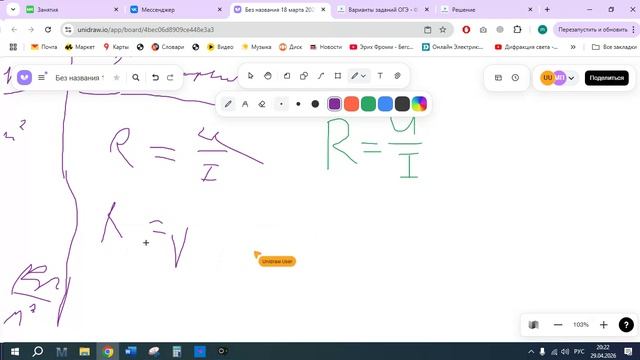Open the rainbow custom color picker
This screenshot has width=640, height=360.
419,104
